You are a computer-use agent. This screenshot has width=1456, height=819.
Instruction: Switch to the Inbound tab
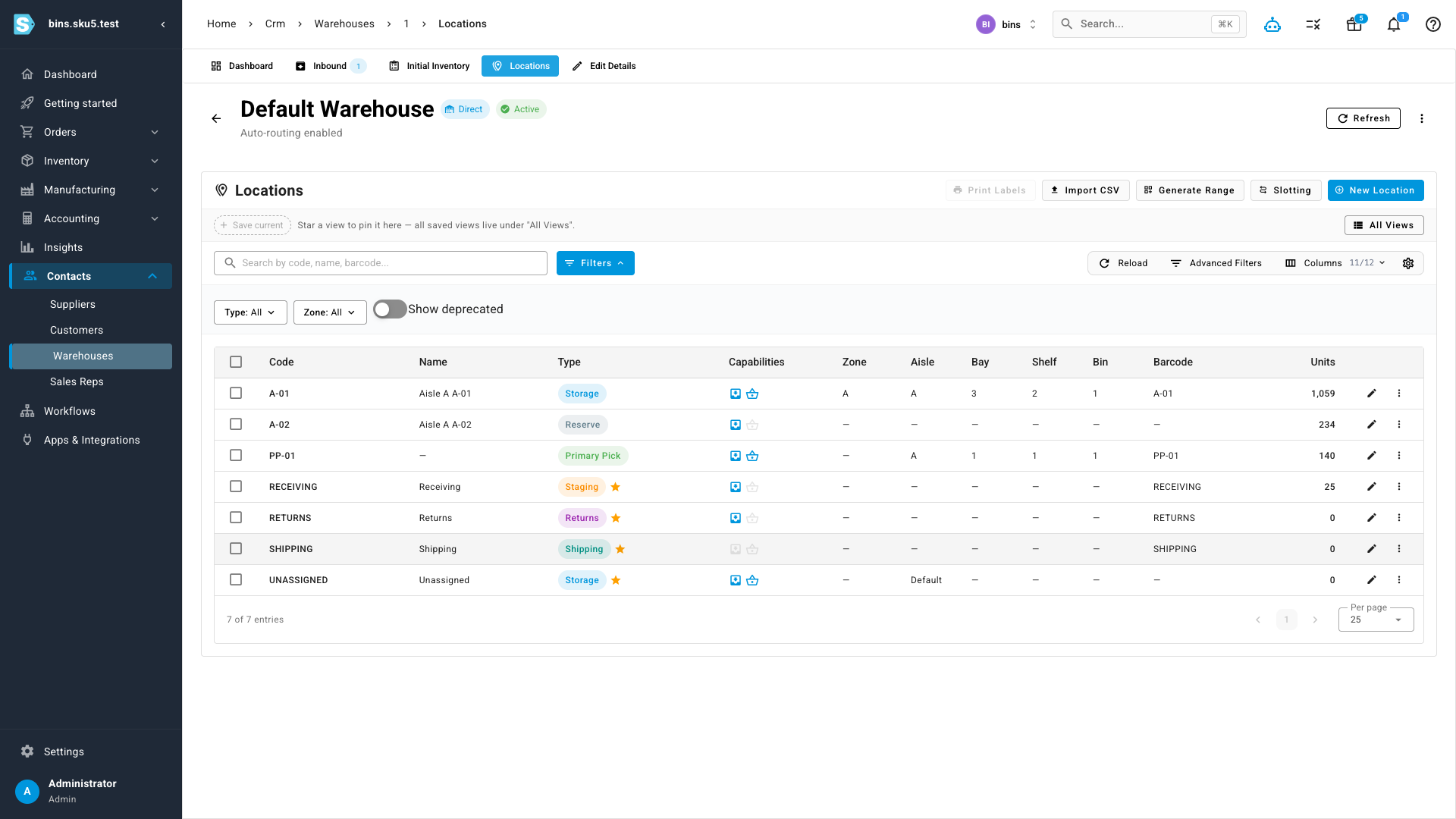pyautogui.click(x=331, y=66)
